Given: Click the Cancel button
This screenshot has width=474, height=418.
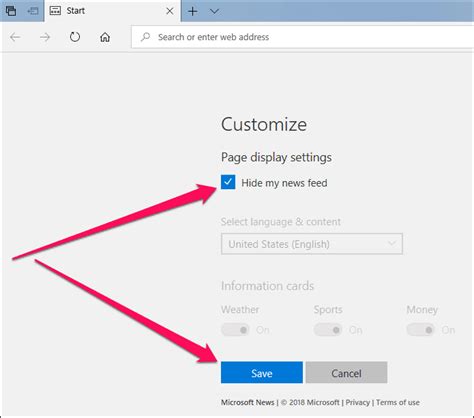Looking at the screenshot, I should tap(346, 373).
